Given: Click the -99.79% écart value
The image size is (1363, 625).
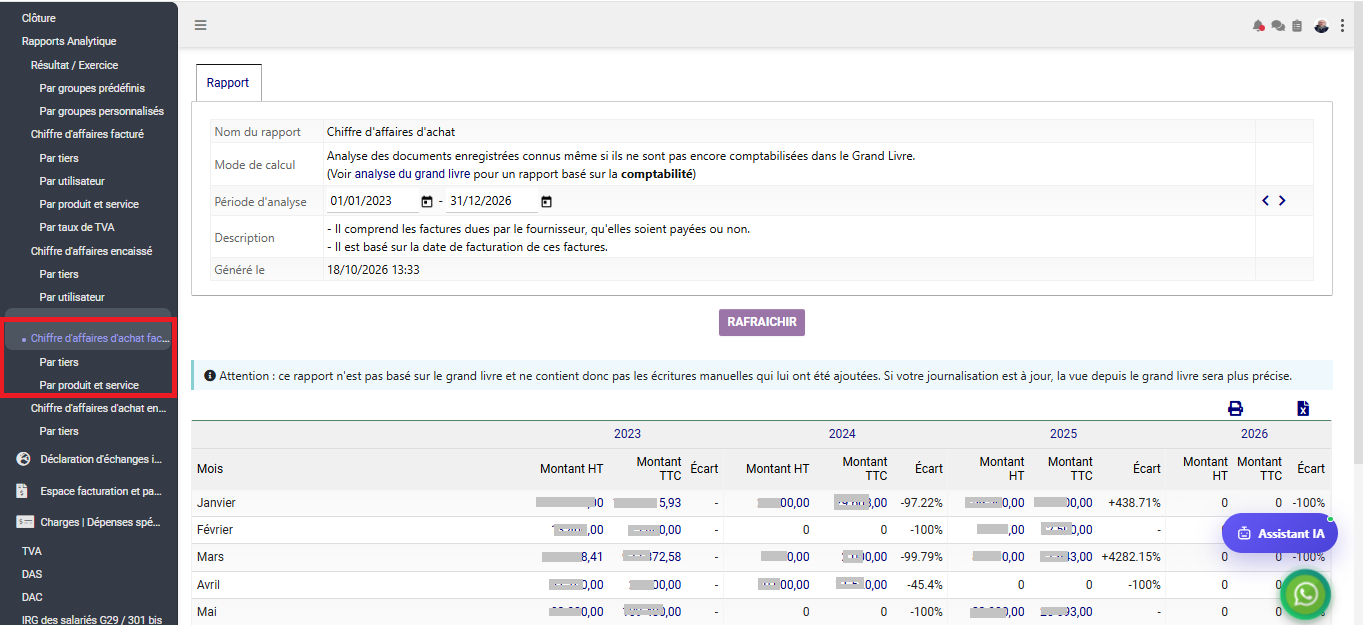Looking at the screenshot, I should coord(922,556).
